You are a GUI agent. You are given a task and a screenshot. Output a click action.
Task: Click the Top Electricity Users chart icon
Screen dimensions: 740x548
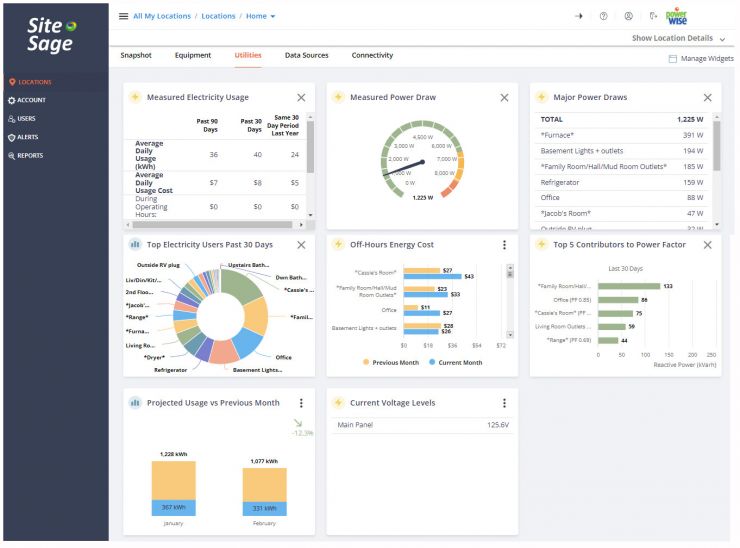pyautogui.click(x=135, y=244)
